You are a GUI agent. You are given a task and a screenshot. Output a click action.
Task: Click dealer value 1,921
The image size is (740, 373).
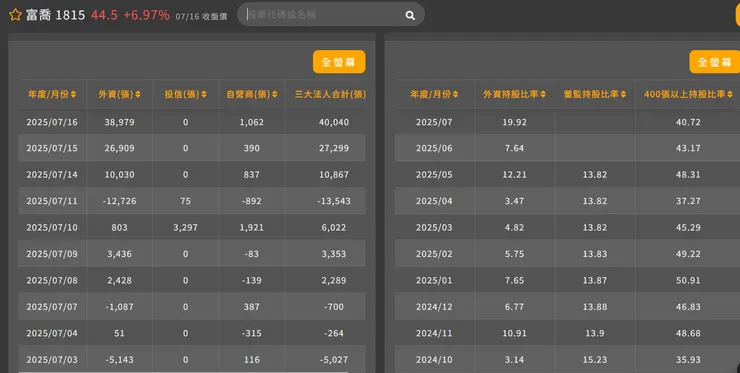point(252,228)
